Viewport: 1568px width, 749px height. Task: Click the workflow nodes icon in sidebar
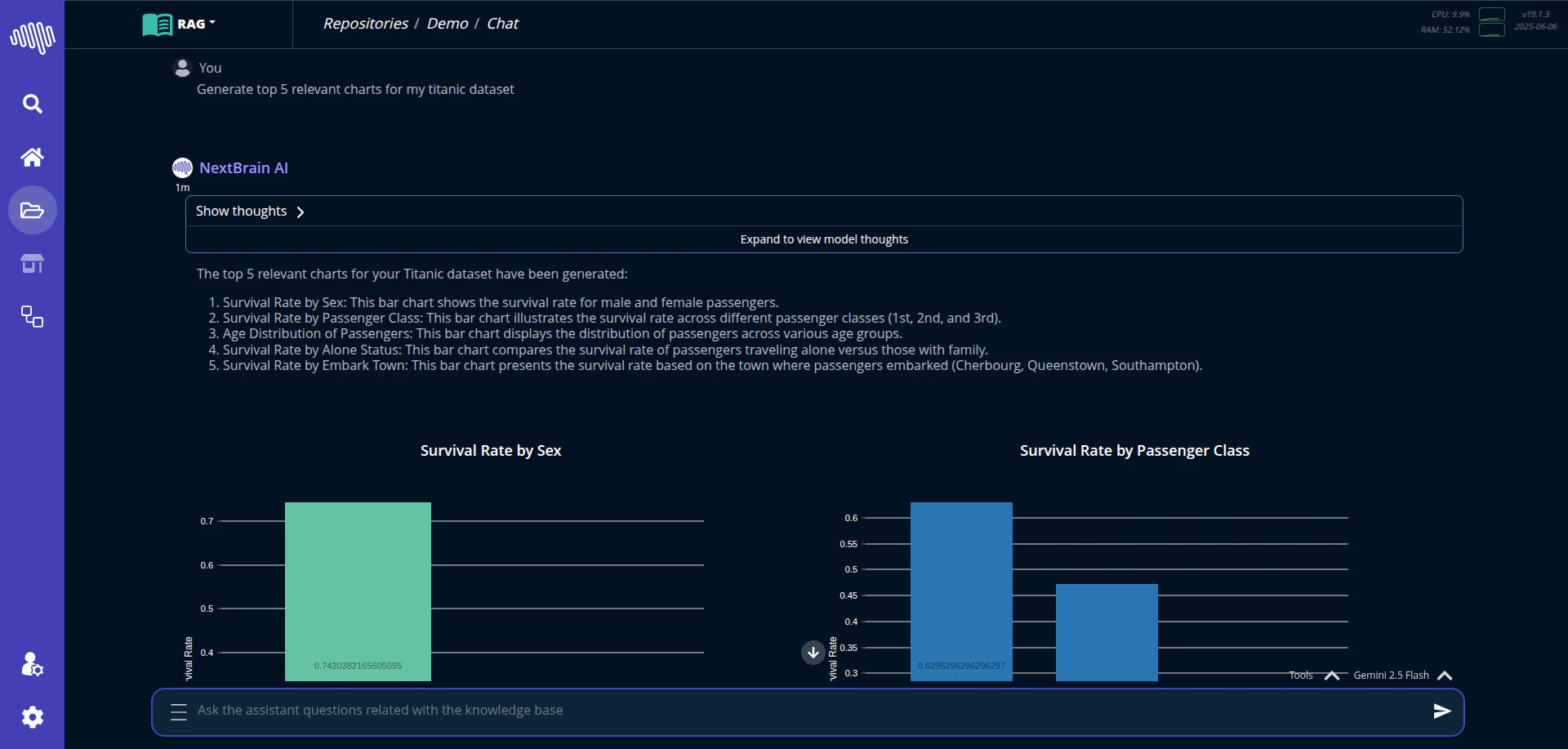pos(33,316)
